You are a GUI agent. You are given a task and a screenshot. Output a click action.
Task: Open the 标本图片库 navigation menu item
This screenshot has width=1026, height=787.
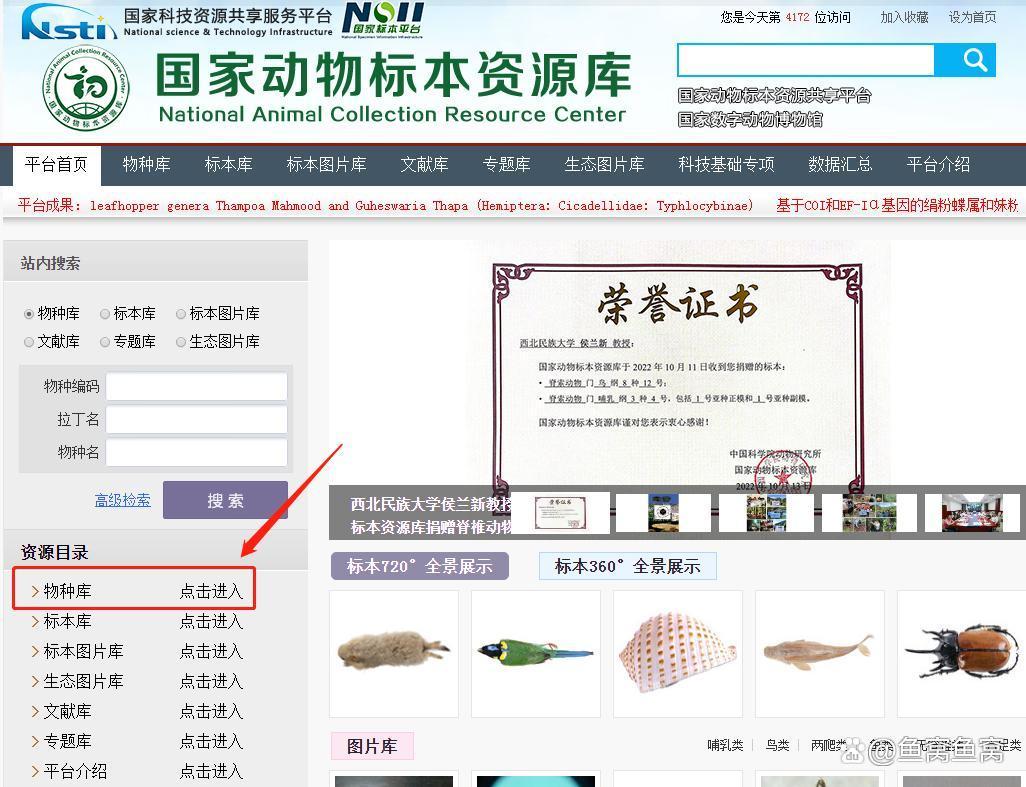point(326,164)
